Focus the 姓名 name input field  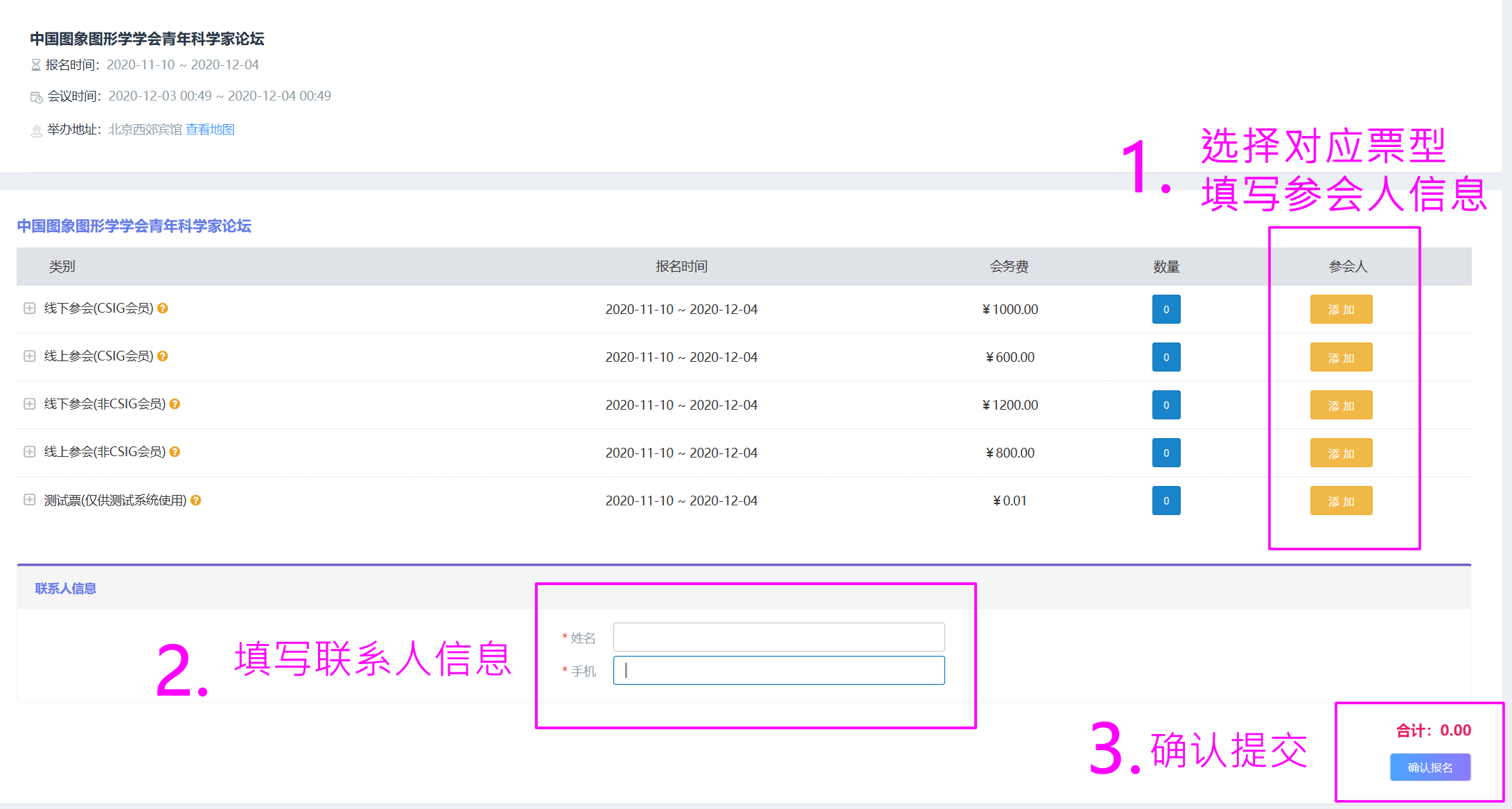(778, 637)
